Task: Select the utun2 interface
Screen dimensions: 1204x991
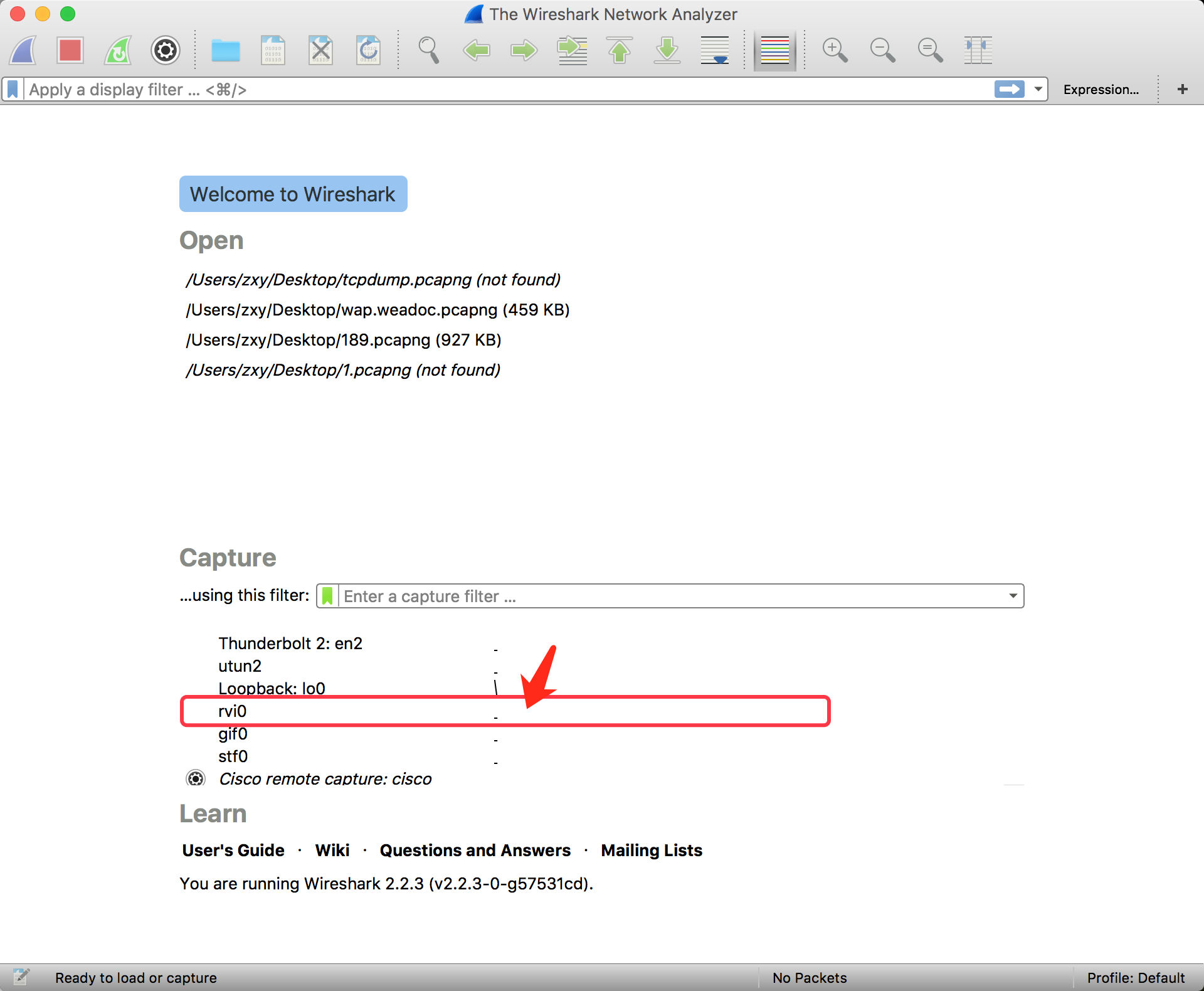Action: [x=240, y=666]
